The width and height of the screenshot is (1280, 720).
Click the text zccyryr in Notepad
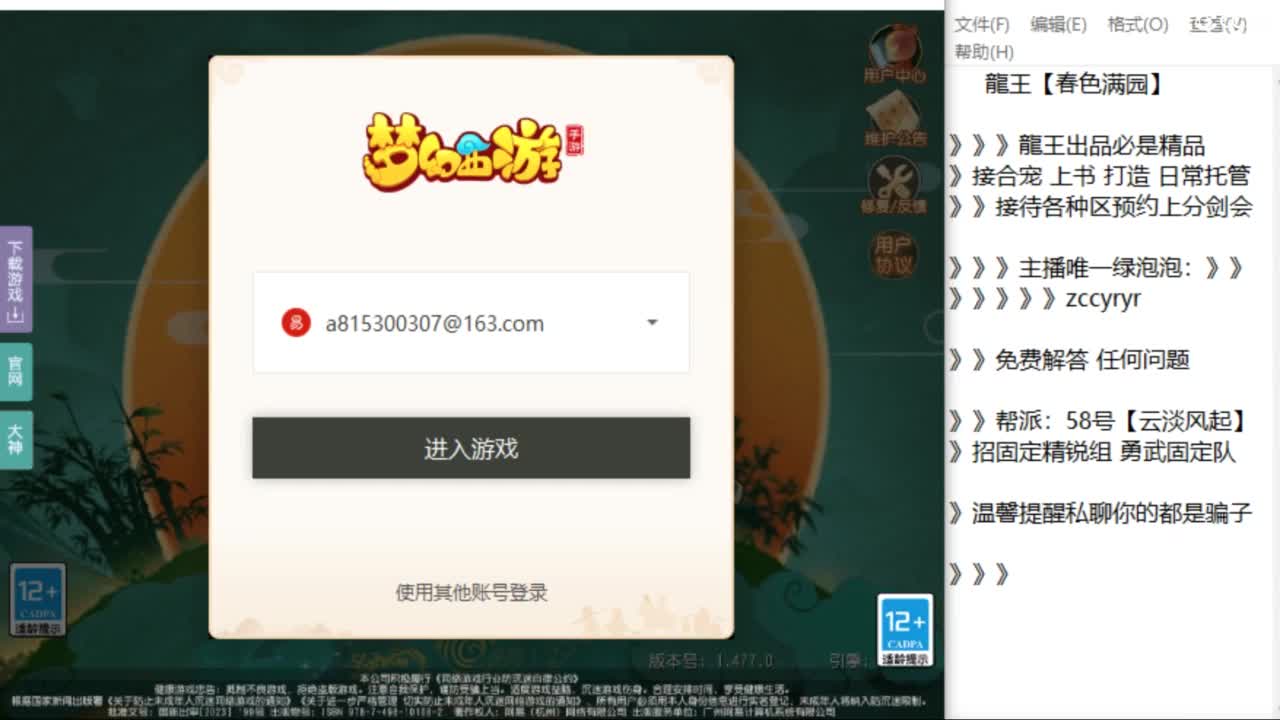1103,299
